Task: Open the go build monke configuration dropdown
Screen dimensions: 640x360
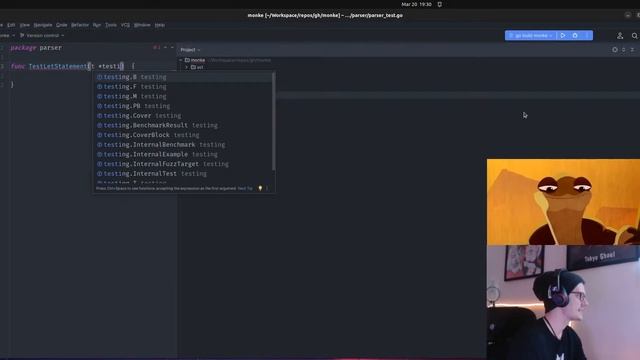Action: point(531,36)
